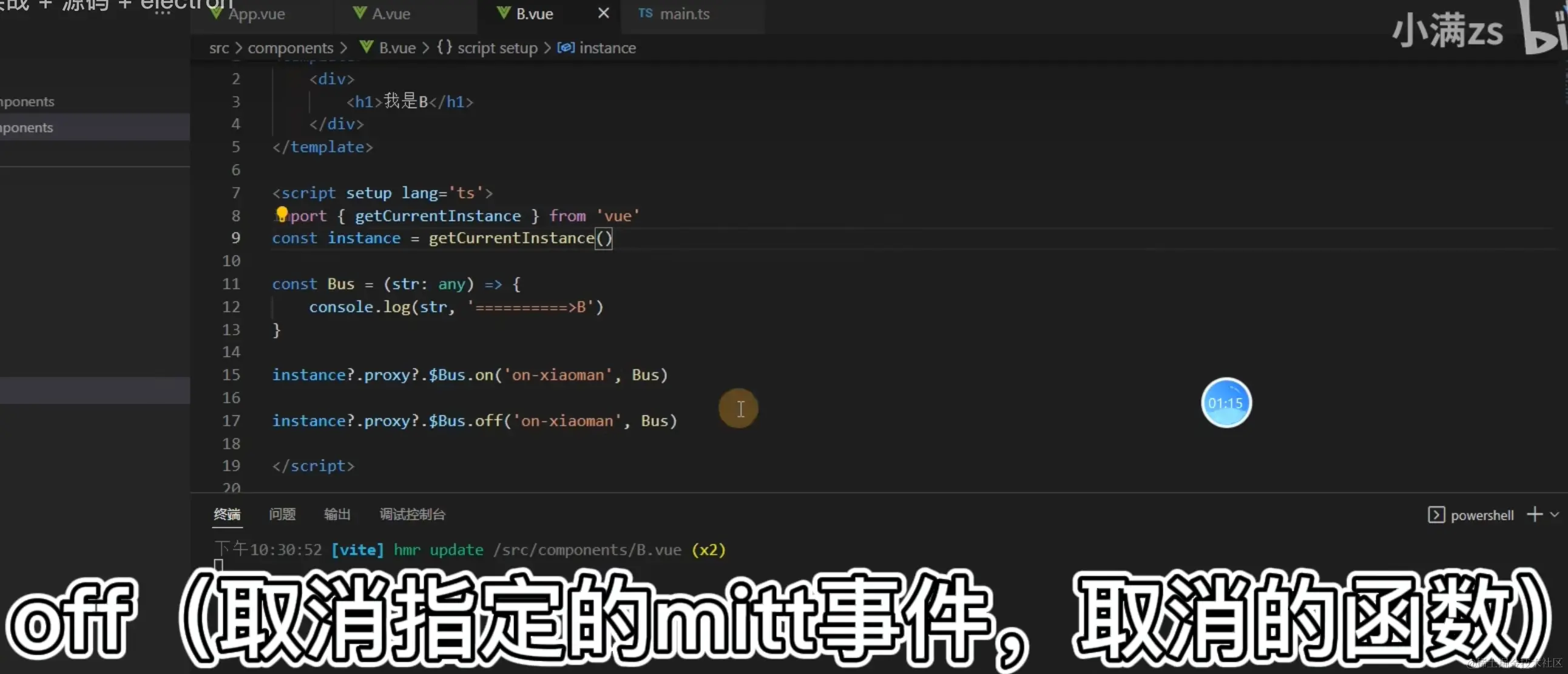Expand the components breadcrumb segment
Screen dimensions: 1568x674
coord(289,47)
